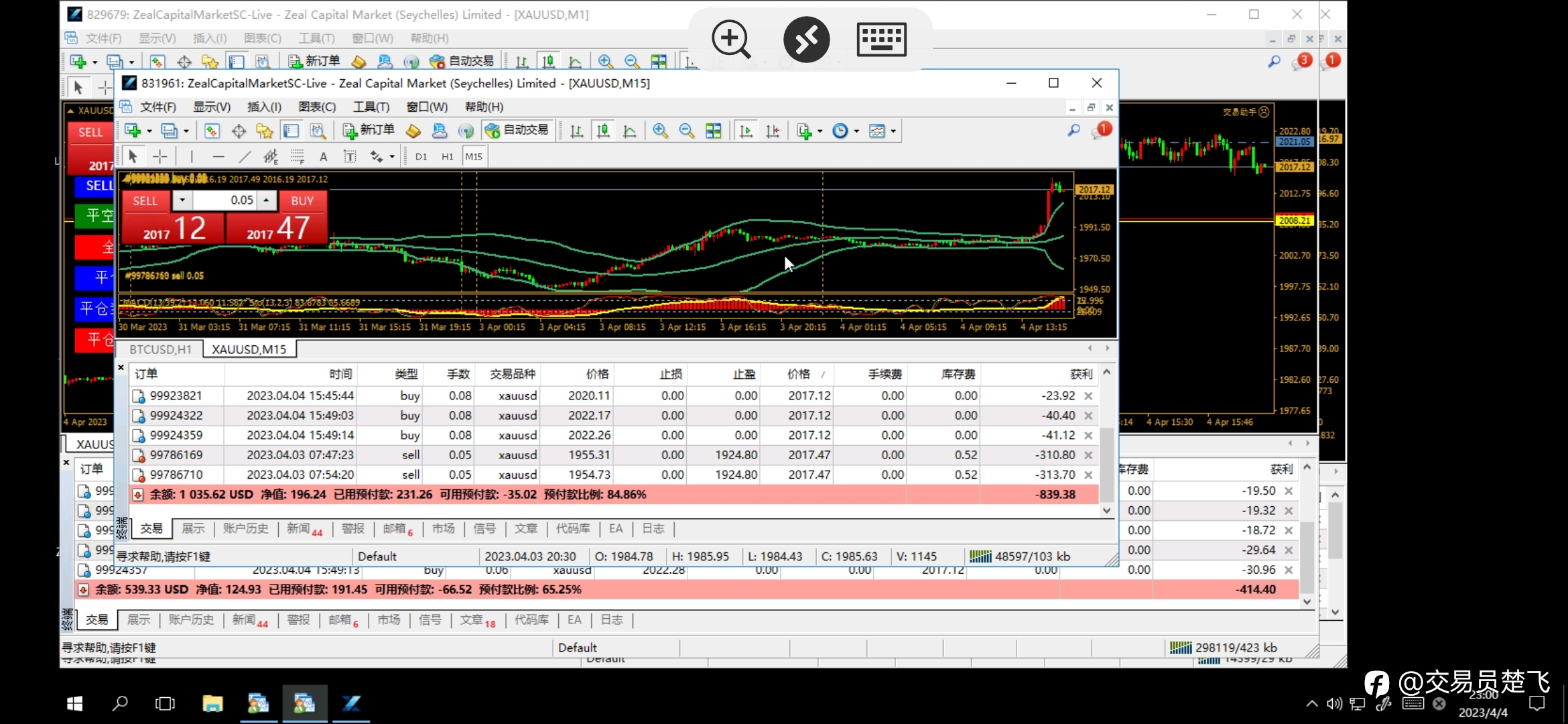Click 新订单 in back window 829679 toolbar
1568x724 pixels.
(314, 61)
